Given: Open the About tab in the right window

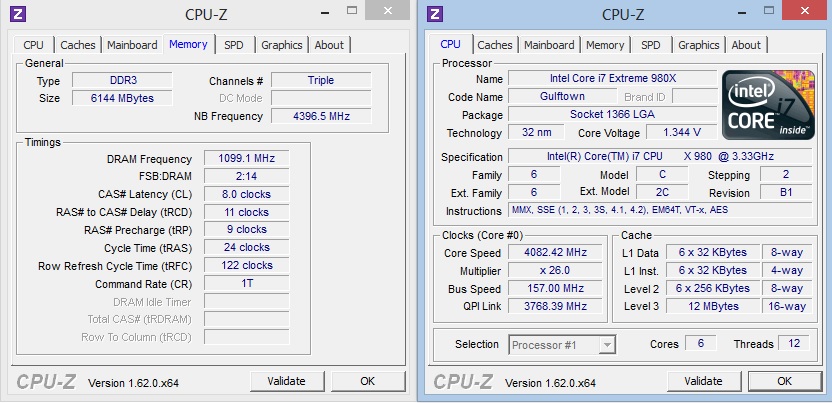Looking at the screenshot, I should tap(746, 45).
